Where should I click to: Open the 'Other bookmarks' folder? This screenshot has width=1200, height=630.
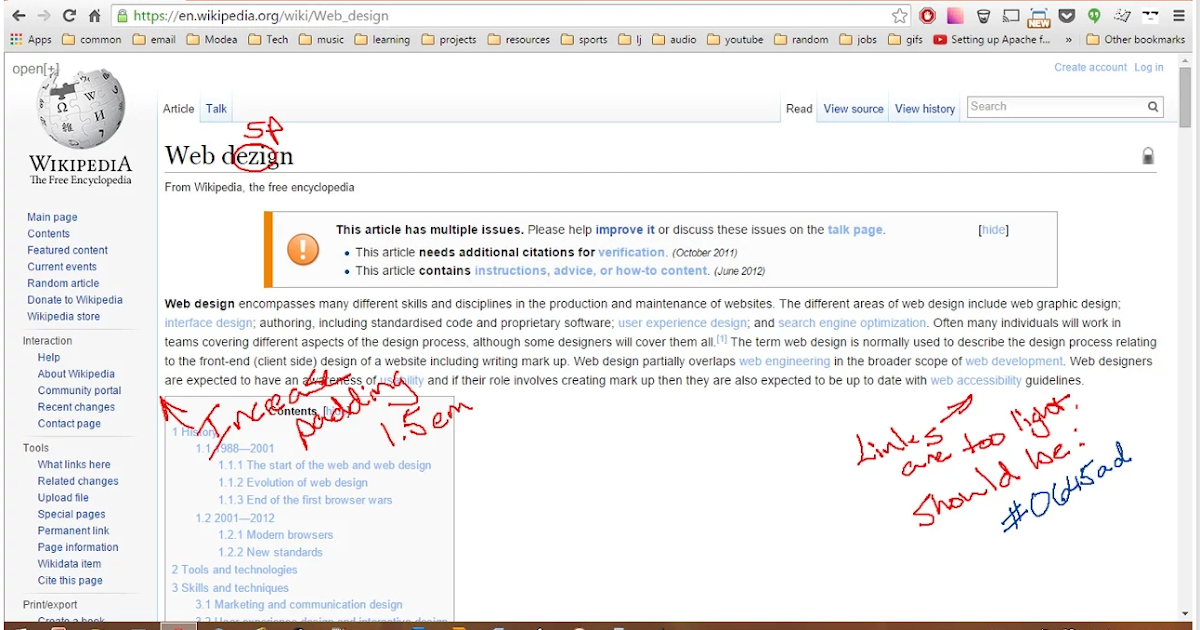[1134, 40]
